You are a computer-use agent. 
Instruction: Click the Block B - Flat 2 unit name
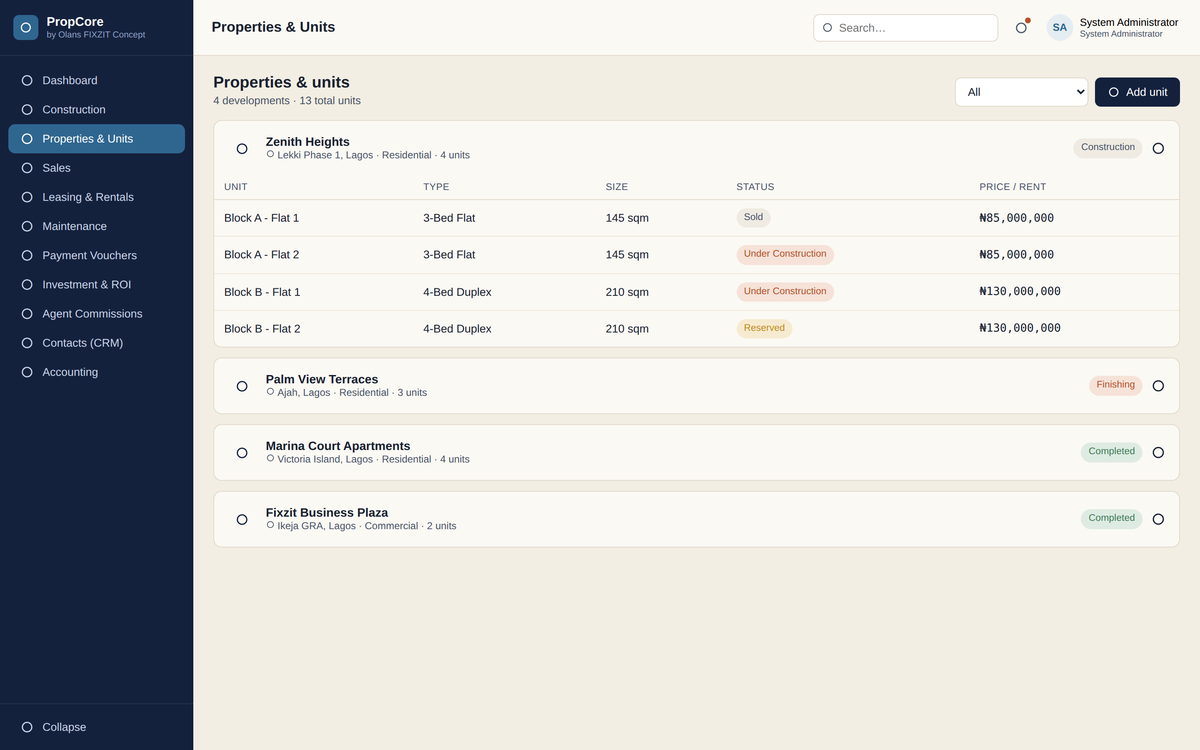[x=262, y=329]
